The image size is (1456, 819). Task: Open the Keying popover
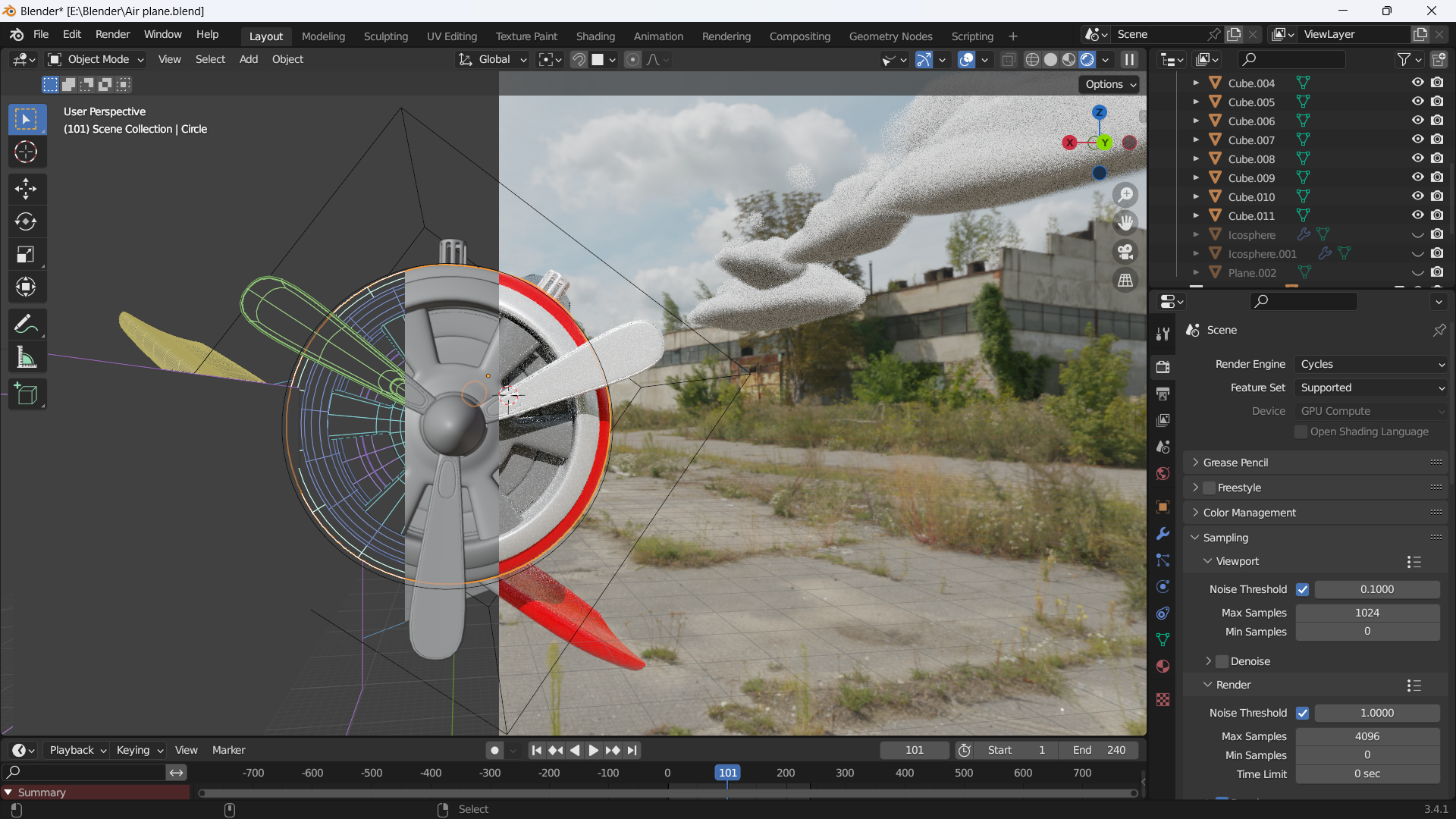coord(139,750)
